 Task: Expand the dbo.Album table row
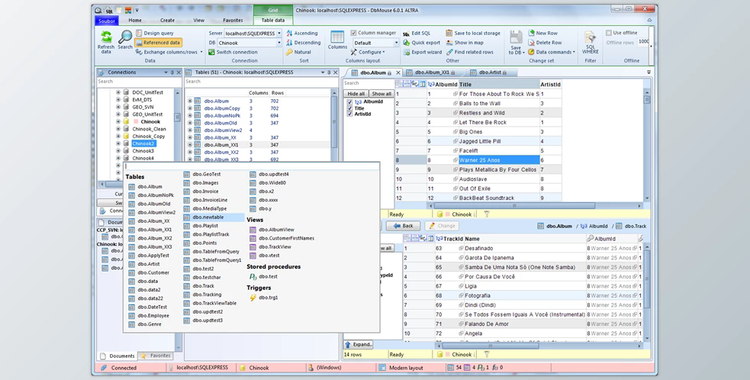(190, 101)
